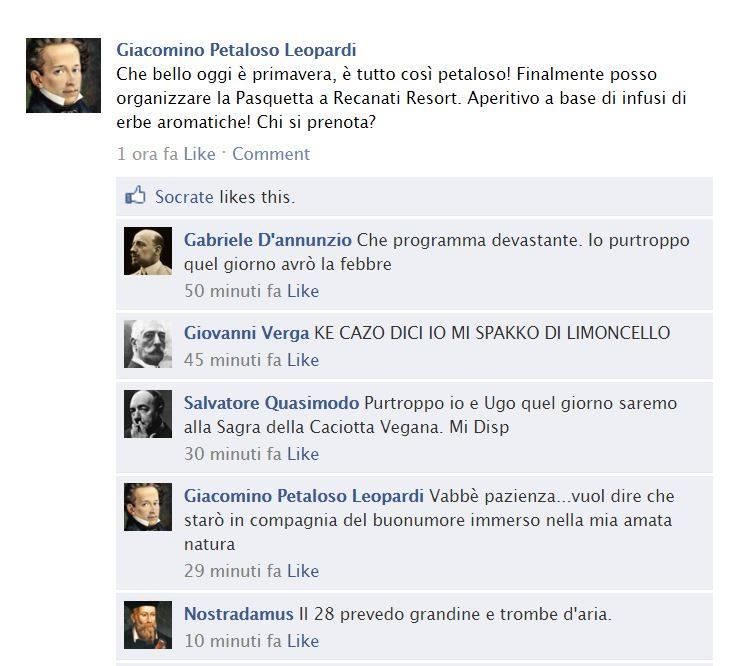Click Comment under the main post
This screenshot has height=666, width=731.
(x=271, y=154)
